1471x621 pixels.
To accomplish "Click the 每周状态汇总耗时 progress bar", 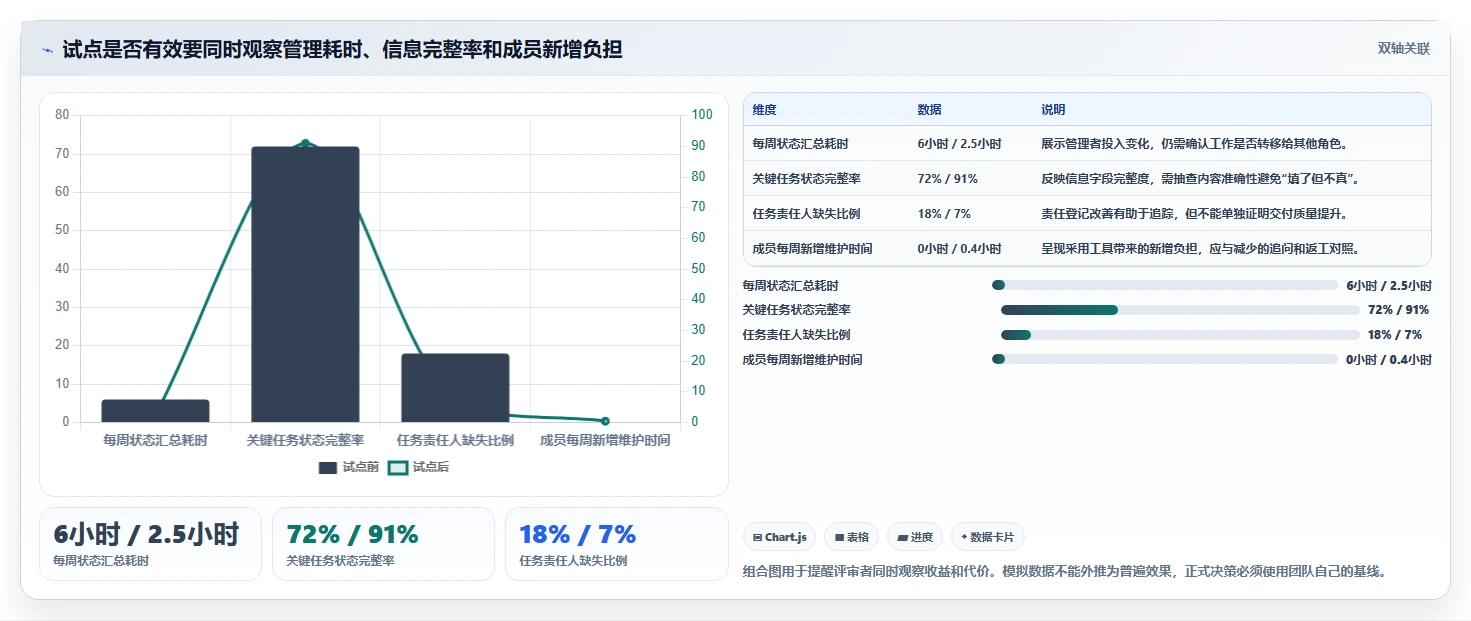I will tap(1164, 285).
